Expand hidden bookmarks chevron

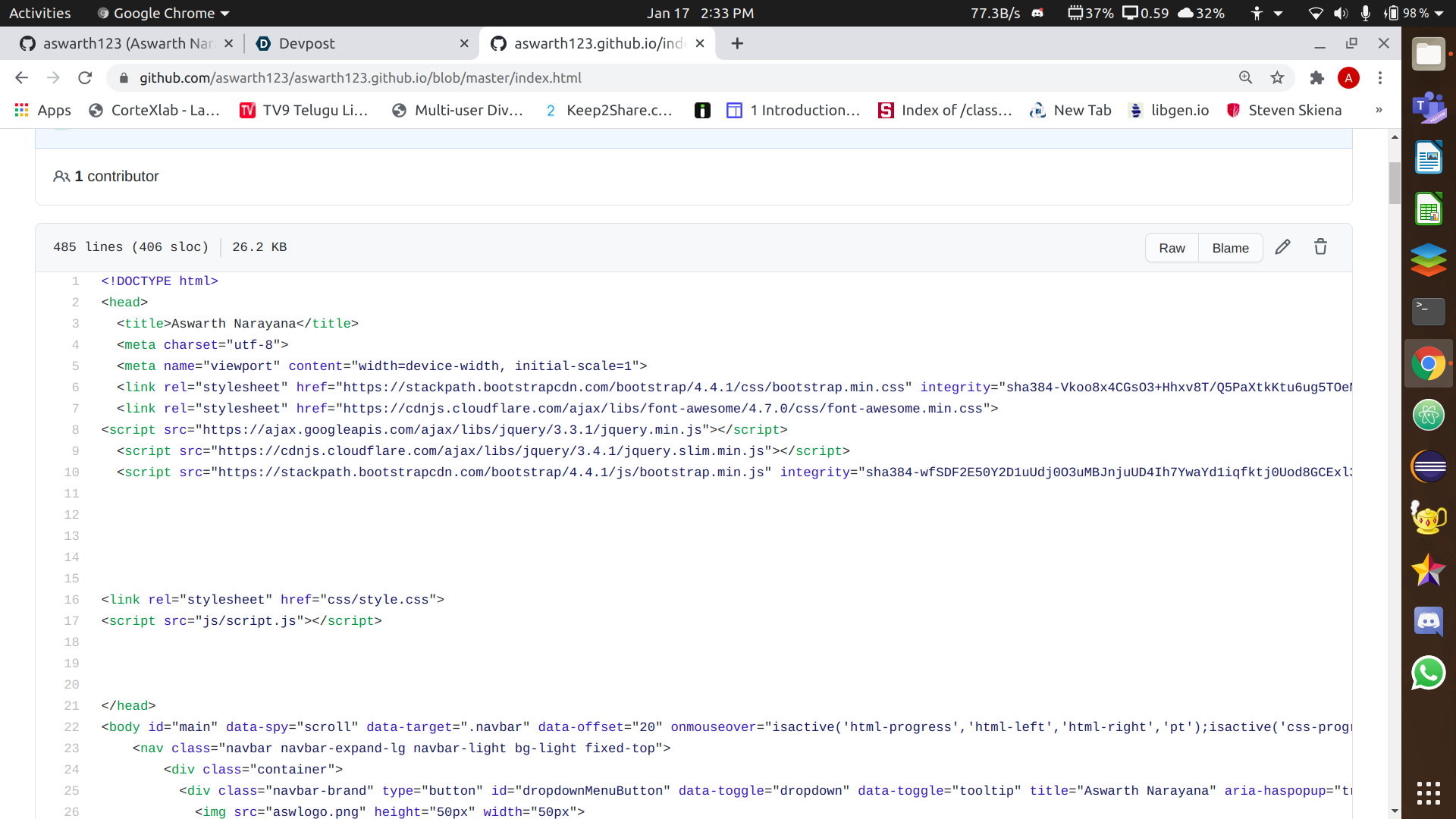tap(1379, 110)
